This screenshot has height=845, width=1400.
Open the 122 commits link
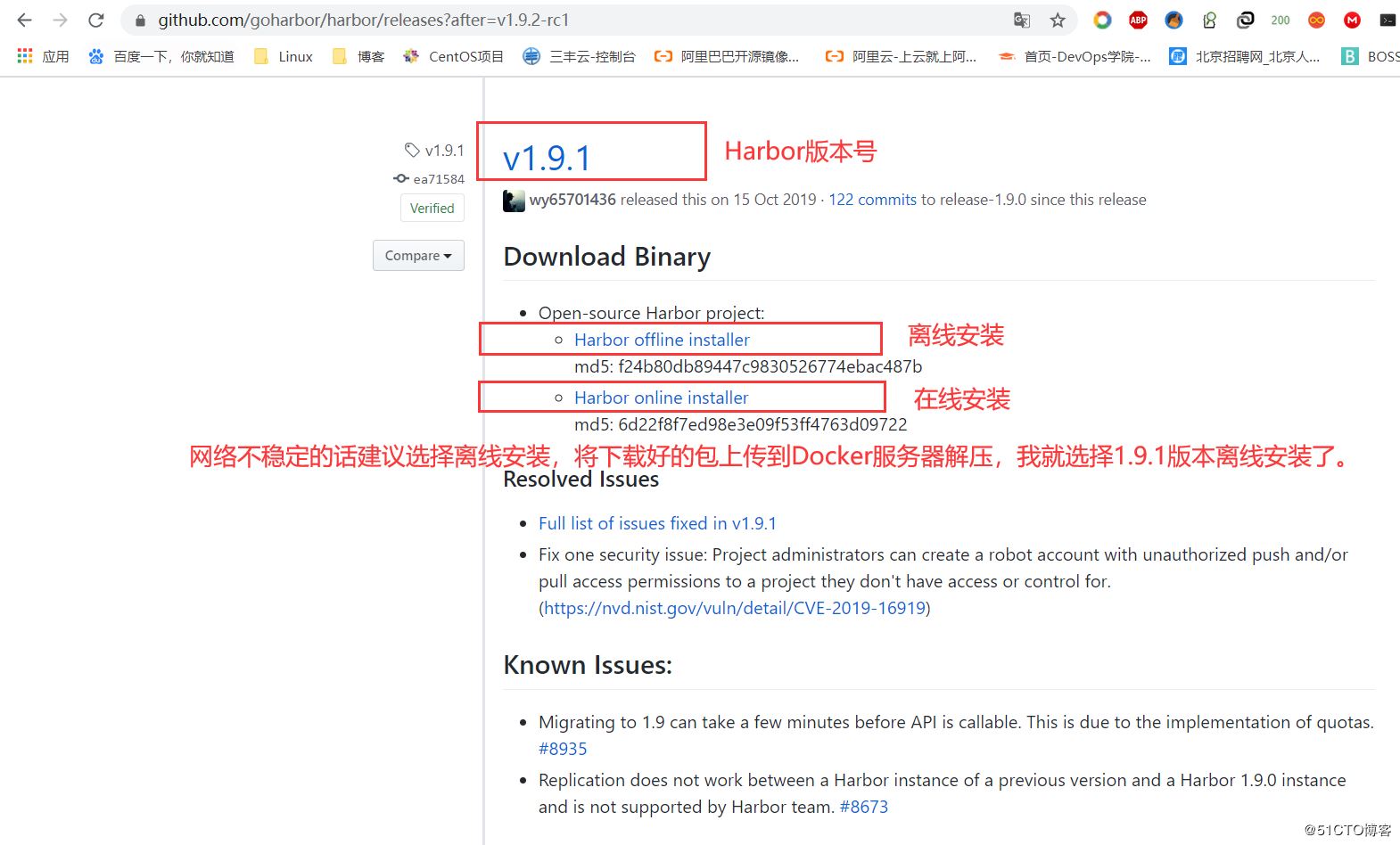[872, 200]
